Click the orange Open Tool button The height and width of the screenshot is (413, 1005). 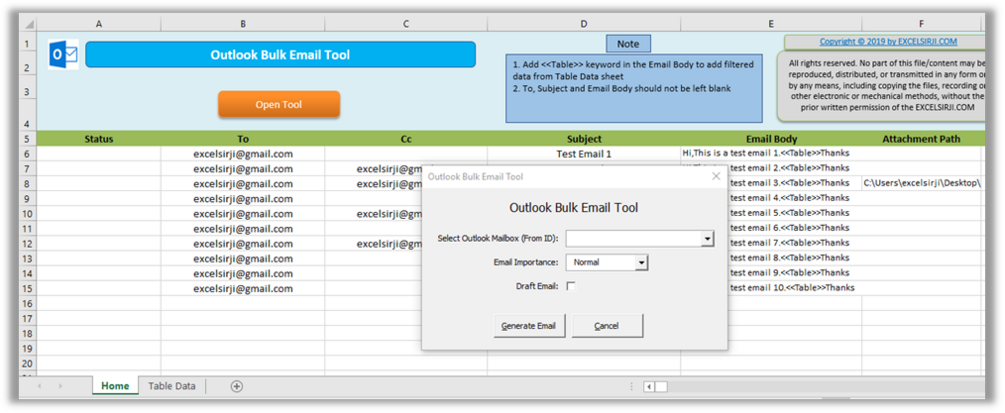coord(279,105)
